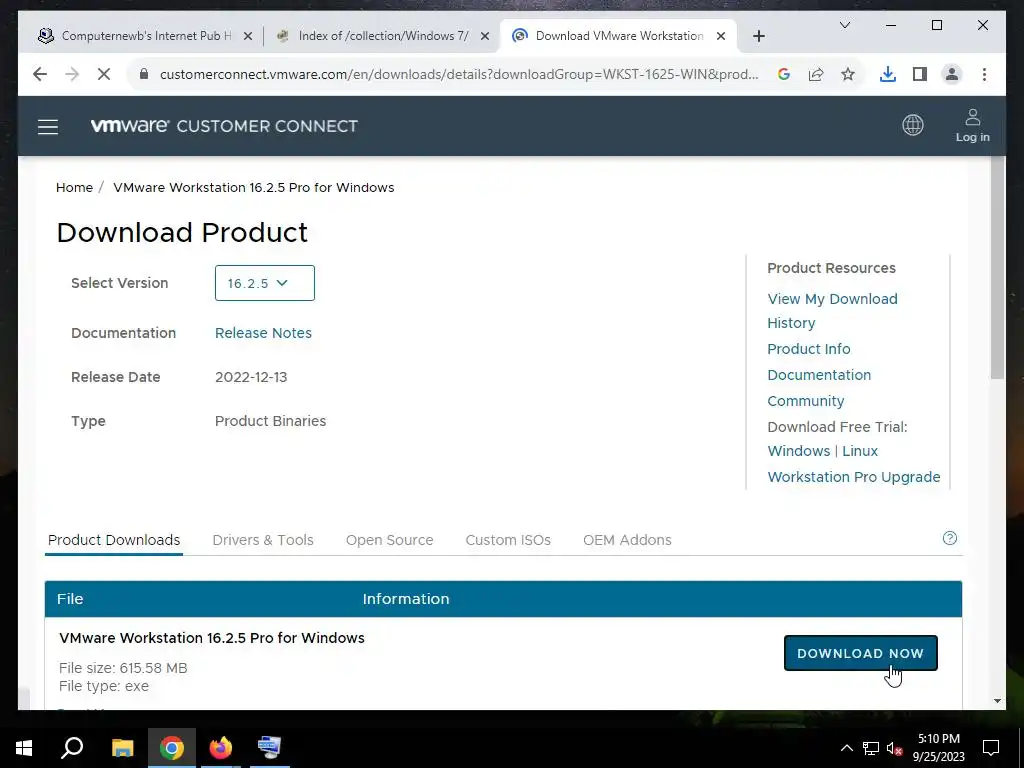Image resolution: width=1024 pixels, height=768 pixels.
Task: Click the '2022-12-13' release date text
Action: coord(251,377)
